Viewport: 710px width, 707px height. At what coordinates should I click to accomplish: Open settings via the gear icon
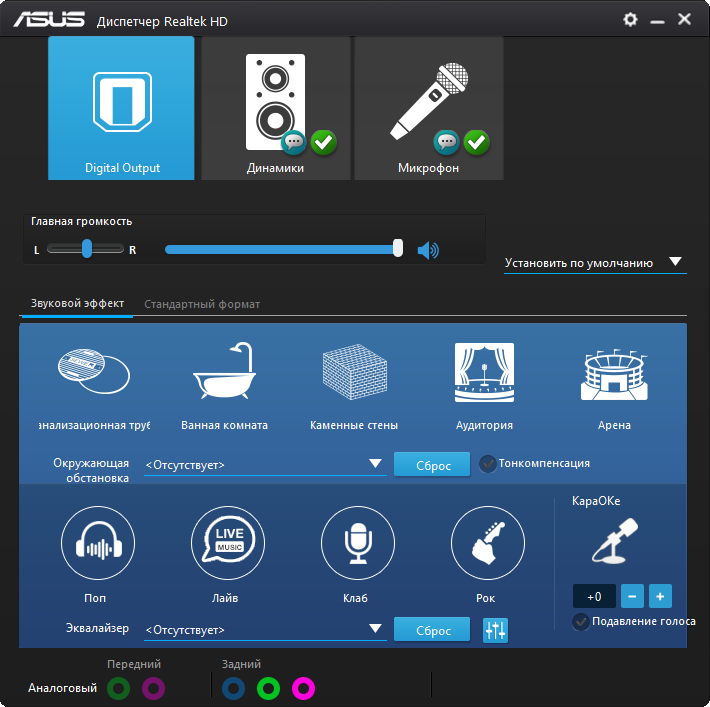[630, 19]
